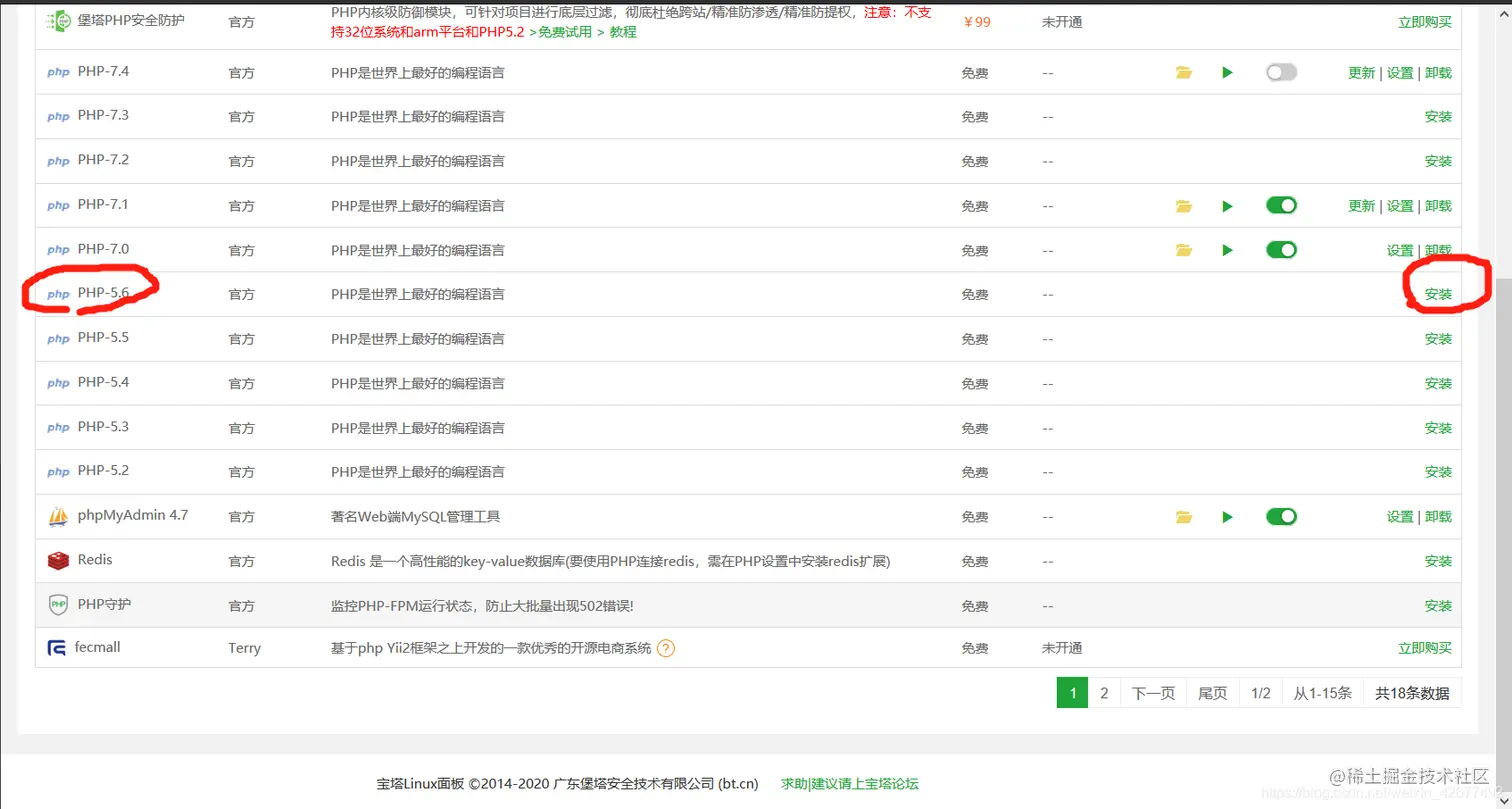
Task: Click the play icon in PHP-7.0 row
Action: pyautogui.click(x=1227, y=250)
